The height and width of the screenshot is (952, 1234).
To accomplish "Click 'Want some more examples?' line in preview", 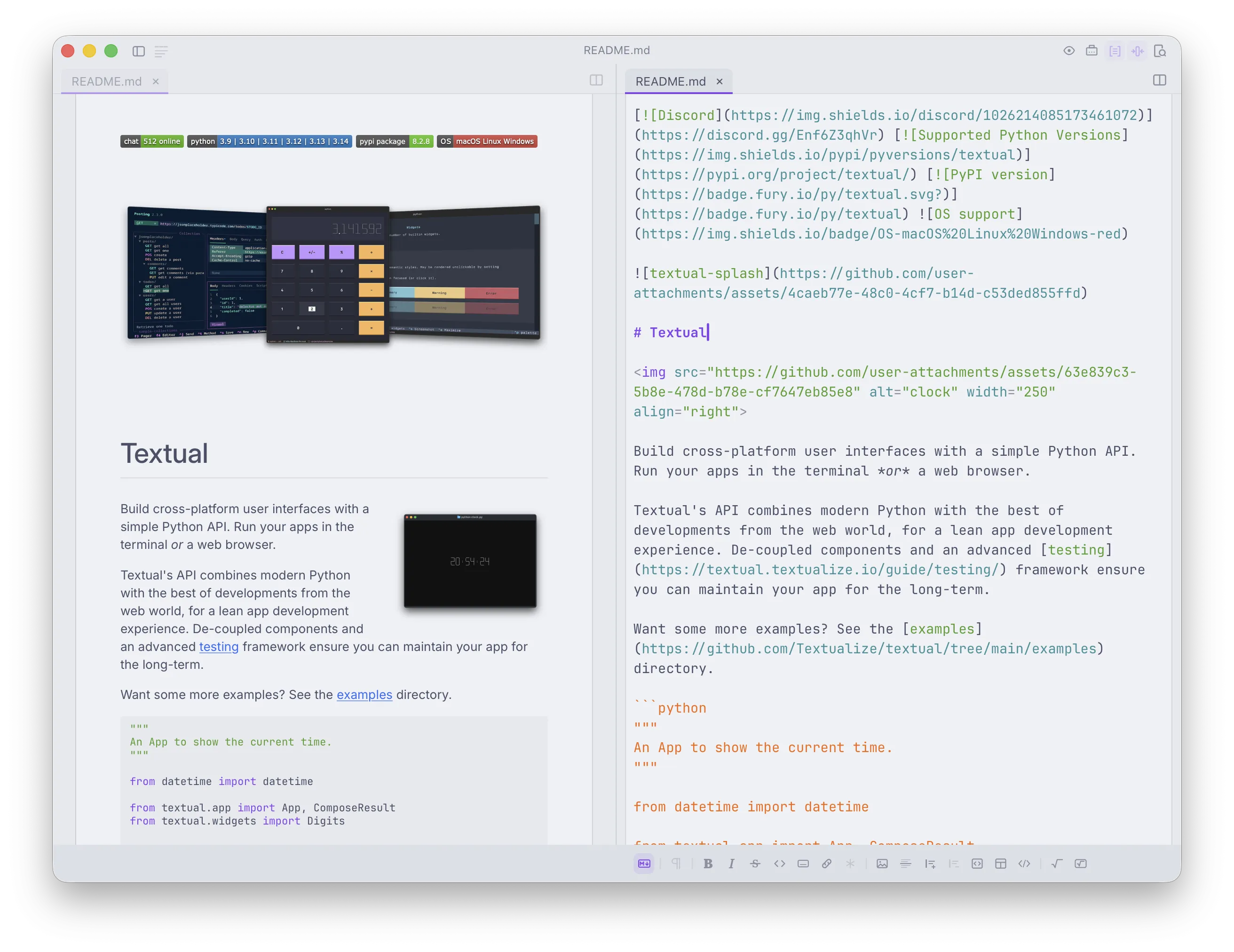I will 286,694.
